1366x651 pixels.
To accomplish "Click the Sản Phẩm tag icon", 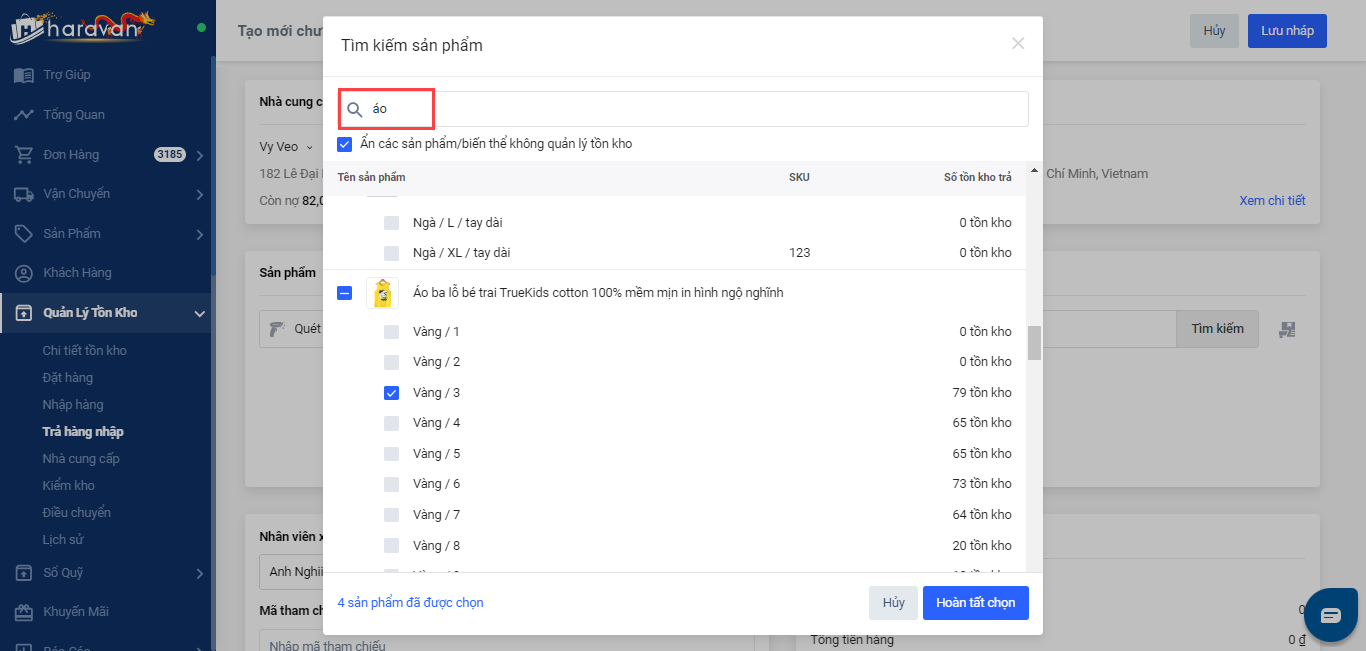I will point(24,234).
